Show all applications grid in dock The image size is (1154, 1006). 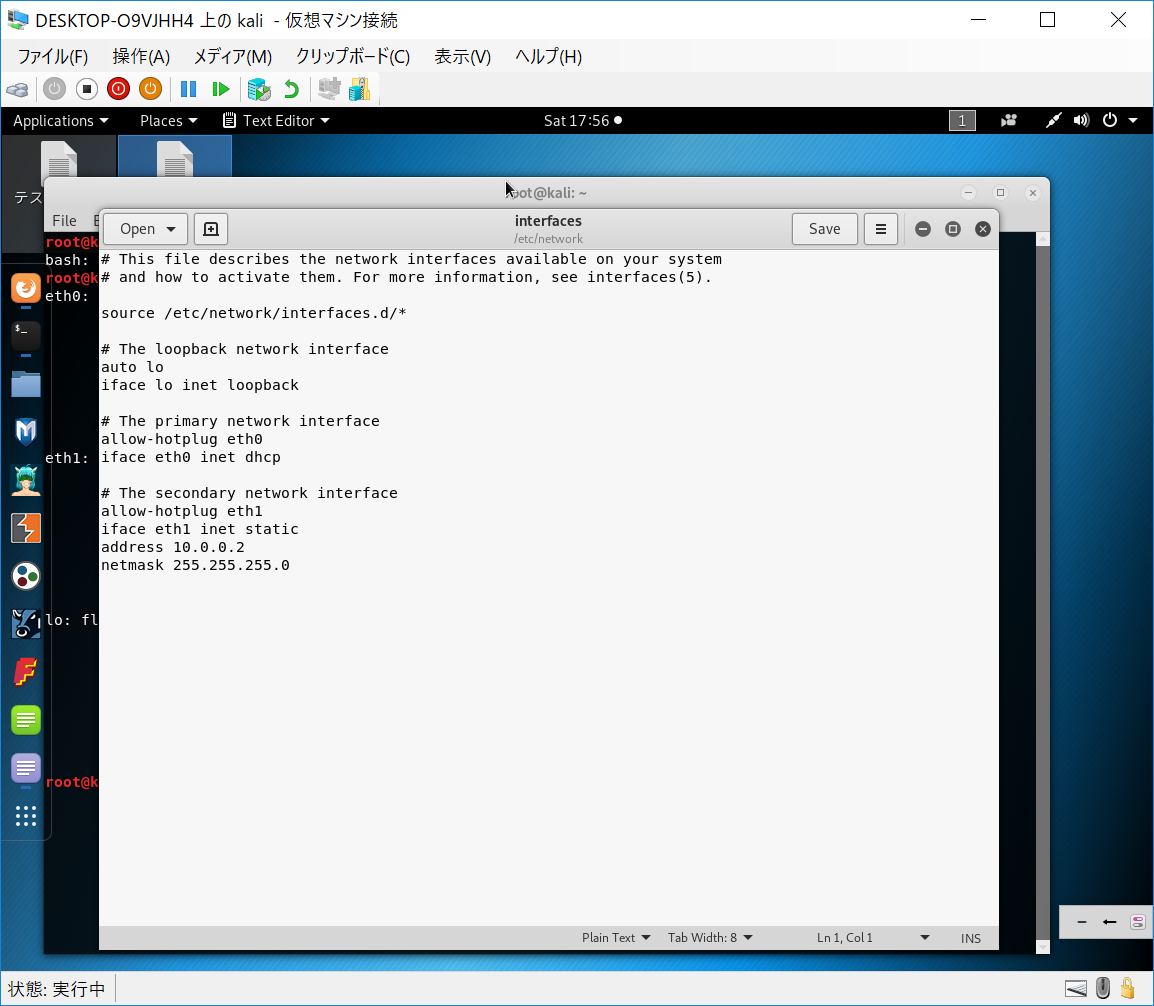[x=26, y=816]
